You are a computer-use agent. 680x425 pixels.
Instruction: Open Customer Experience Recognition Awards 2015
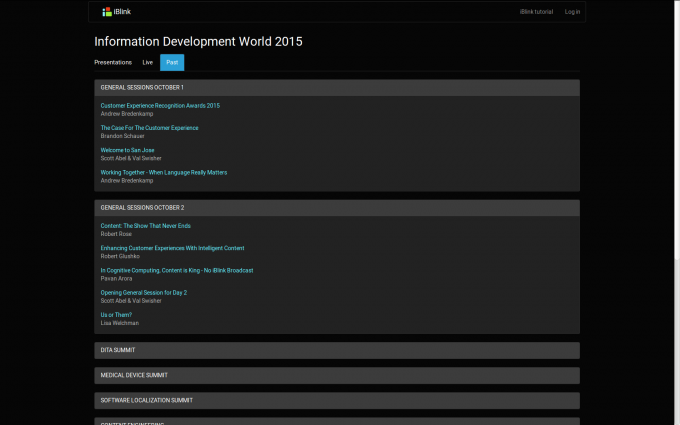tap(160, 105)
